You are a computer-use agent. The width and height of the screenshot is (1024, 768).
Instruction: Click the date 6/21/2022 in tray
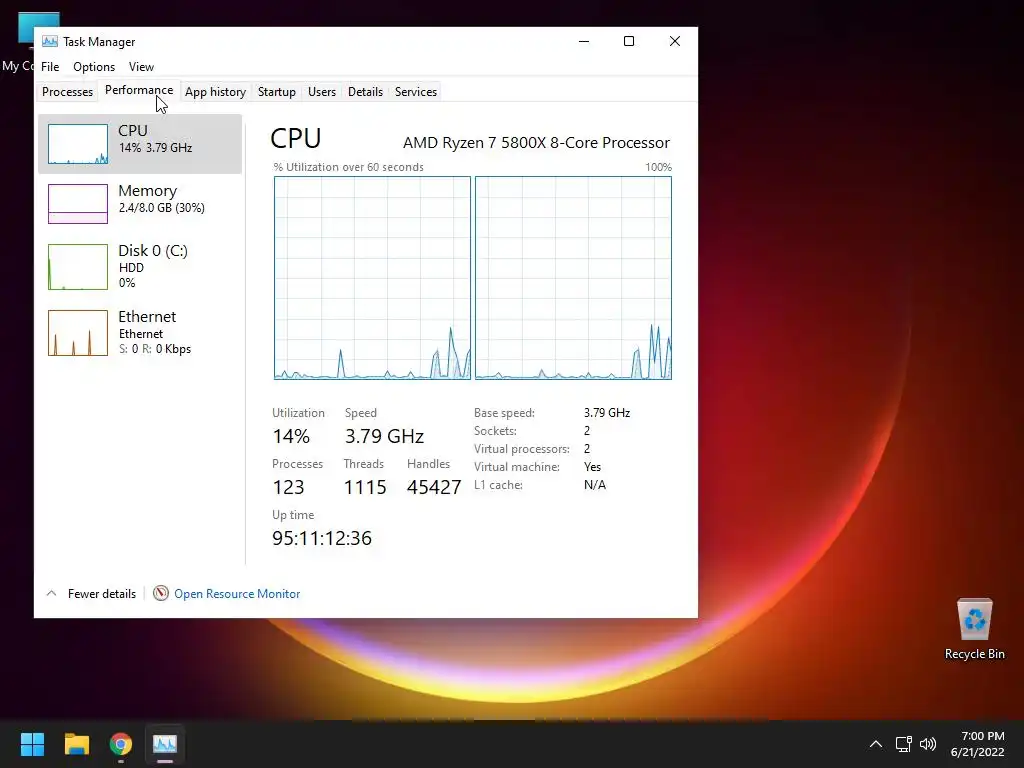click(977, 752)
